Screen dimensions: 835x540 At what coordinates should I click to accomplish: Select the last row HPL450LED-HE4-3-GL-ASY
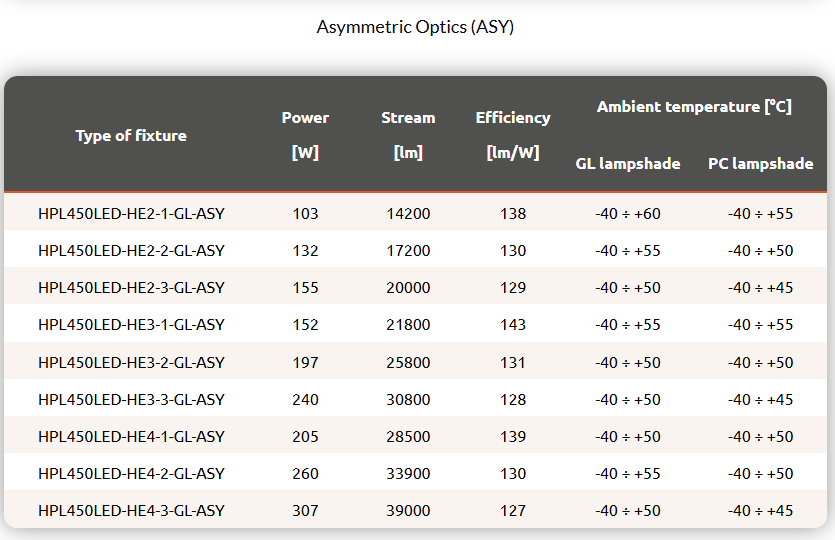pyautogui.click(x=131, y=510)
